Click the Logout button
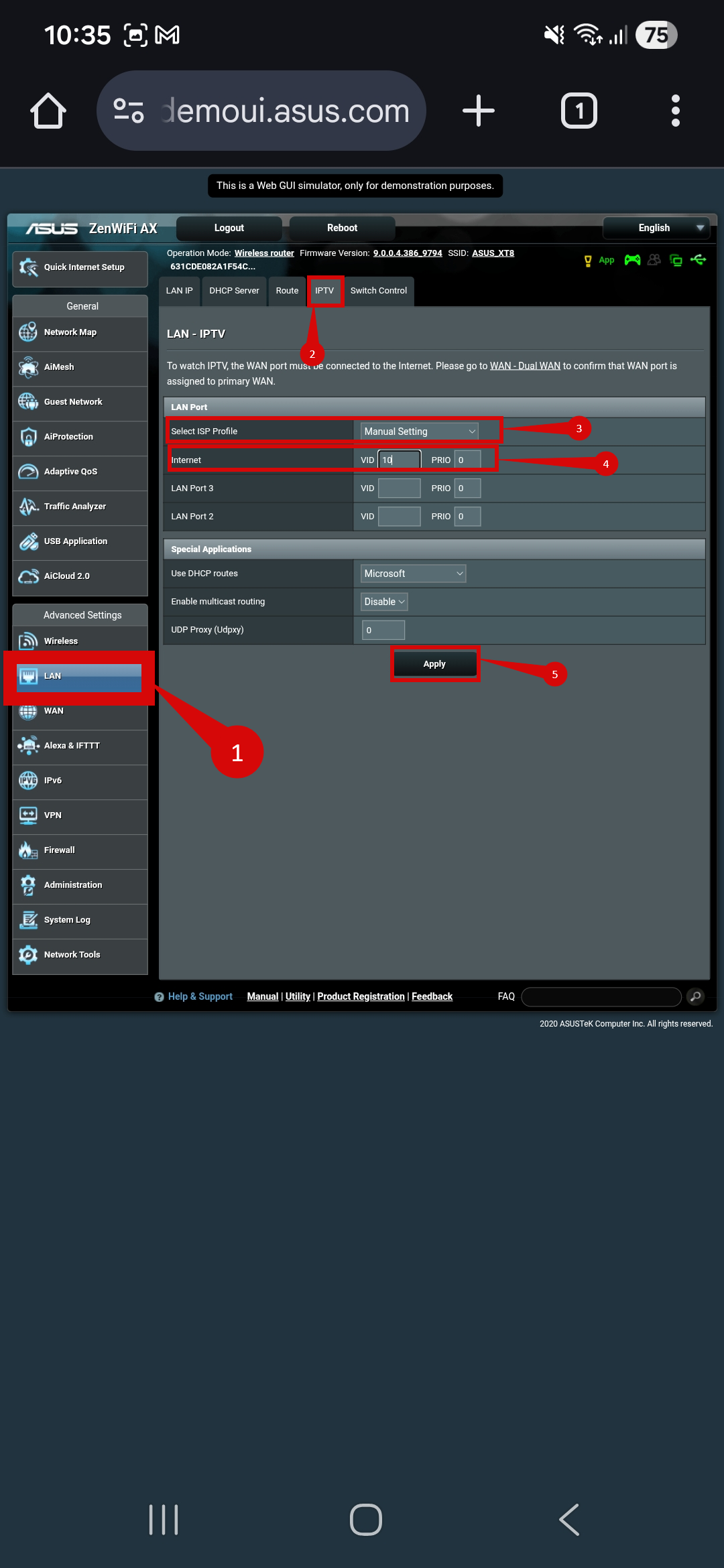This screenshot has width=724, height=1568. click(229, 228)
